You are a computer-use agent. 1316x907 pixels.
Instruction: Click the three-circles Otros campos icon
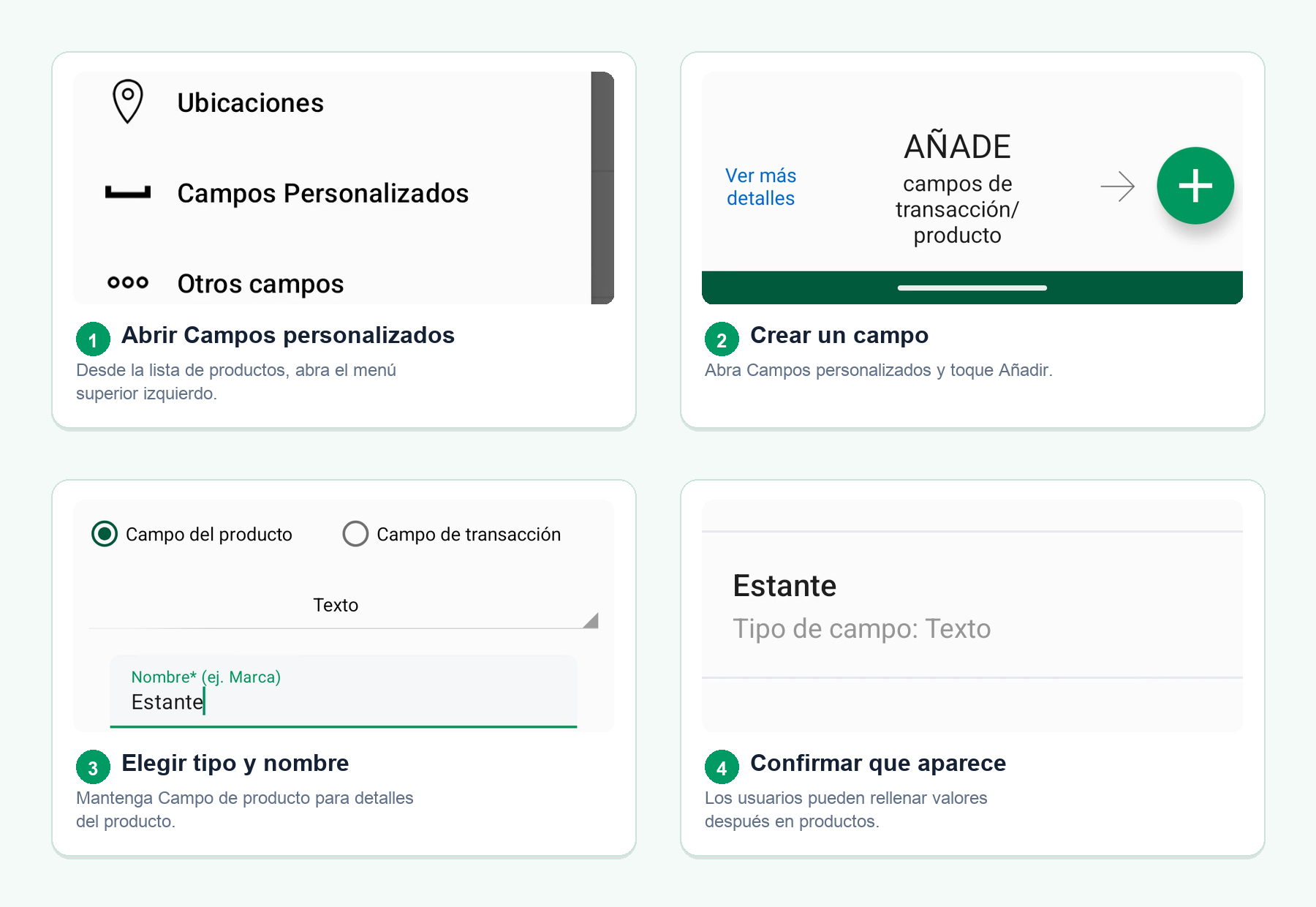coord(128,282)
